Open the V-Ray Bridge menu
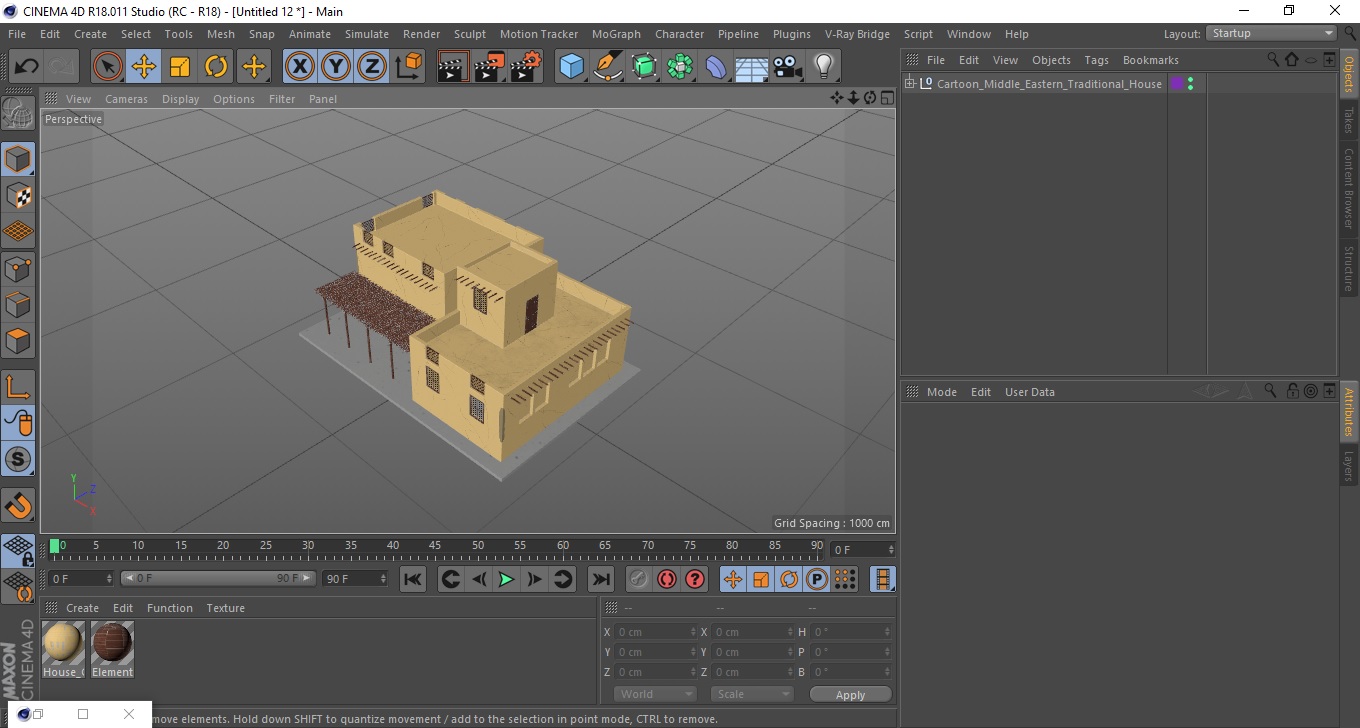The width and height of the screenshot is (1360, 728). pyautogui.click(x=857, y=34)
